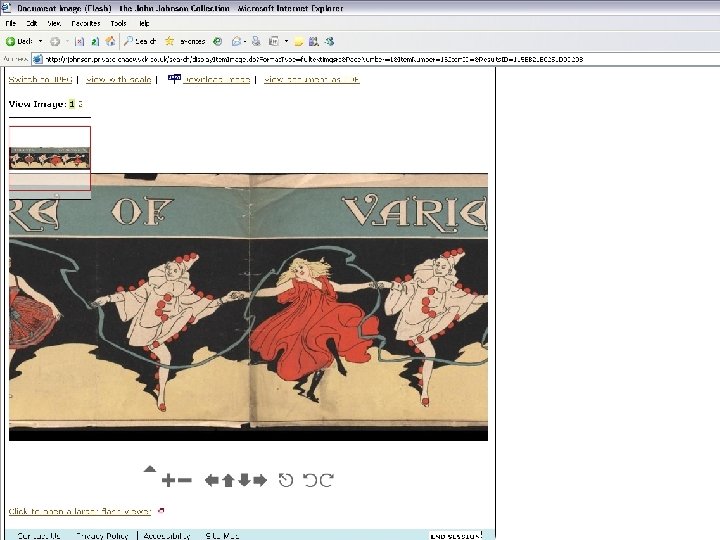Click the Messenger toolbar icon

(329, 42)
